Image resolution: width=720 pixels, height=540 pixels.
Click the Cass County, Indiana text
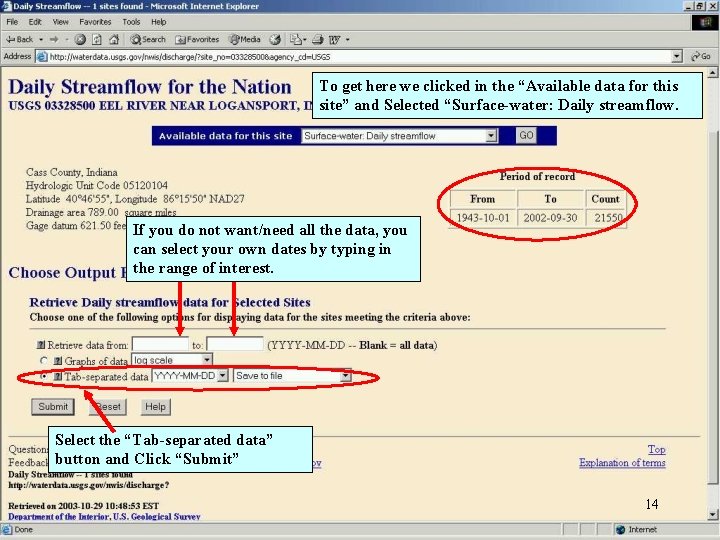tap(72, 172)
